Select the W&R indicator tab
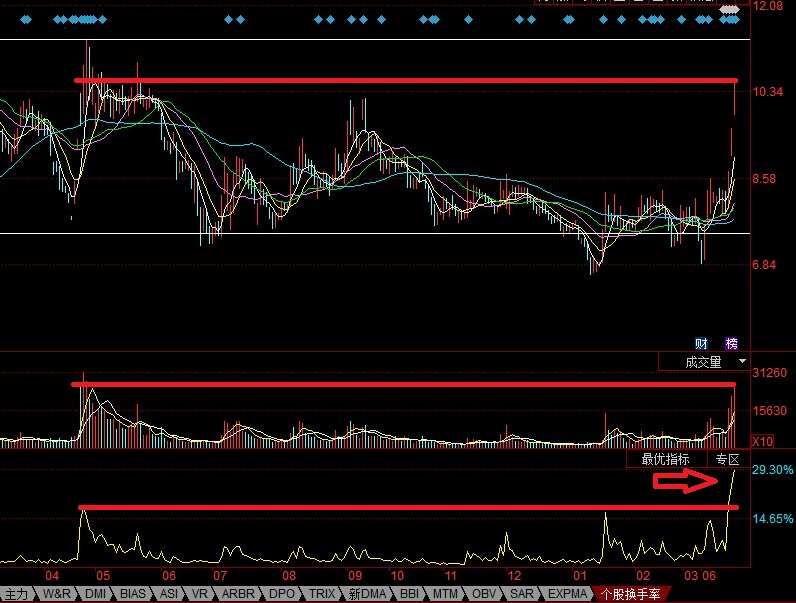 click(x=57, y=594)
